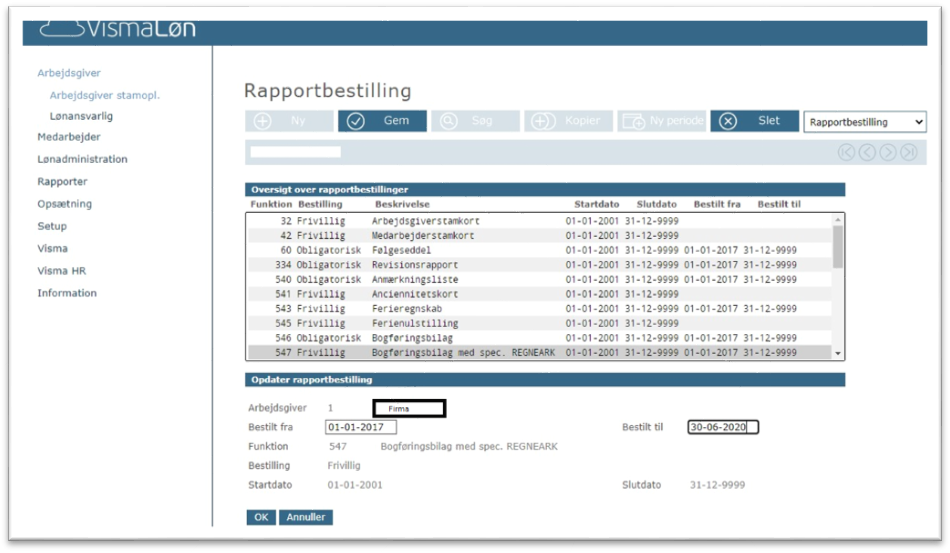Viewport: 950px width, 553px height.
Task: Select row 60 Følgeseddel
Action: pos(539,250)
